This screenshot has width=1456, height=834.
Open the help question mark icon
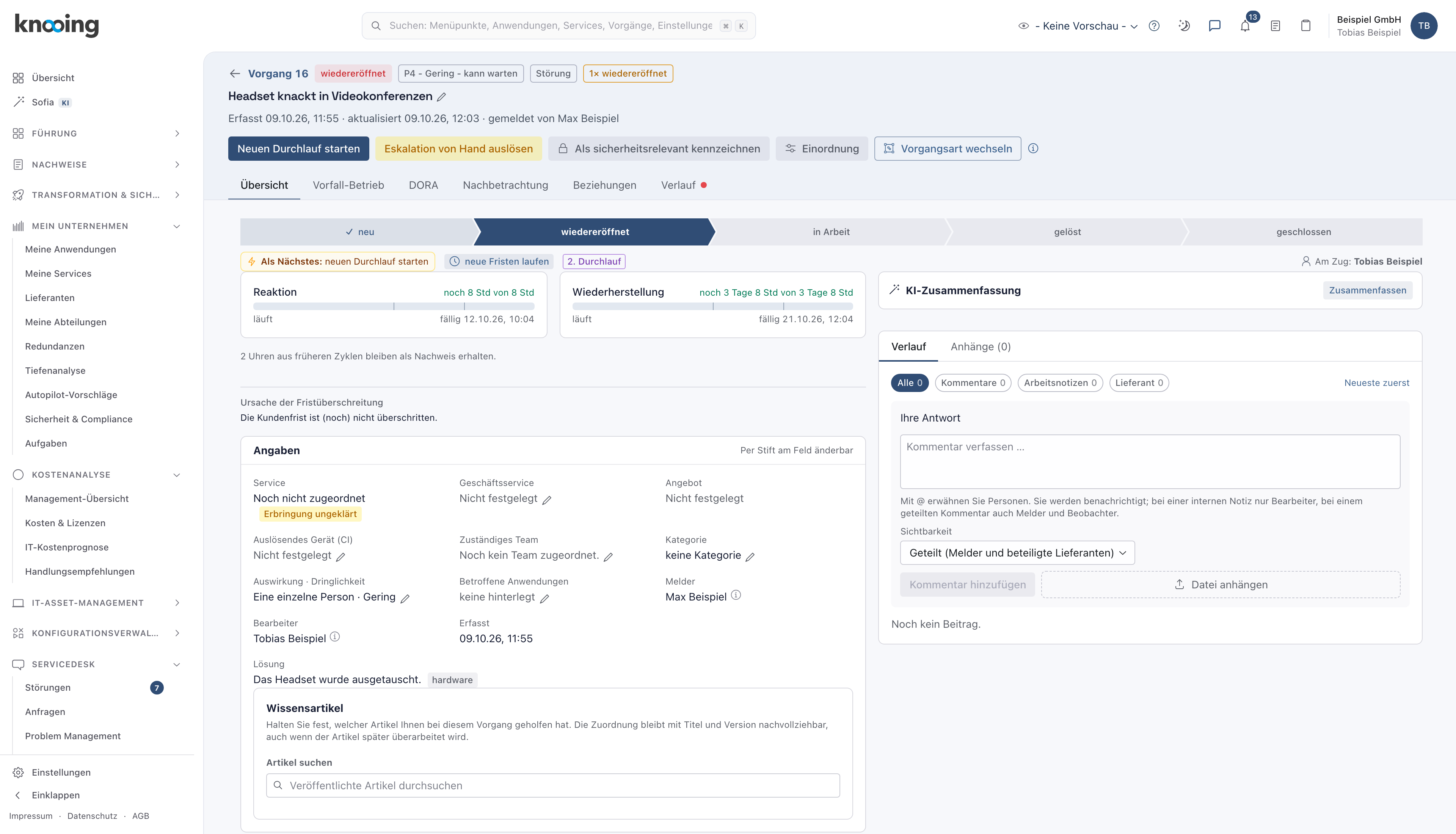[1154, 26]
